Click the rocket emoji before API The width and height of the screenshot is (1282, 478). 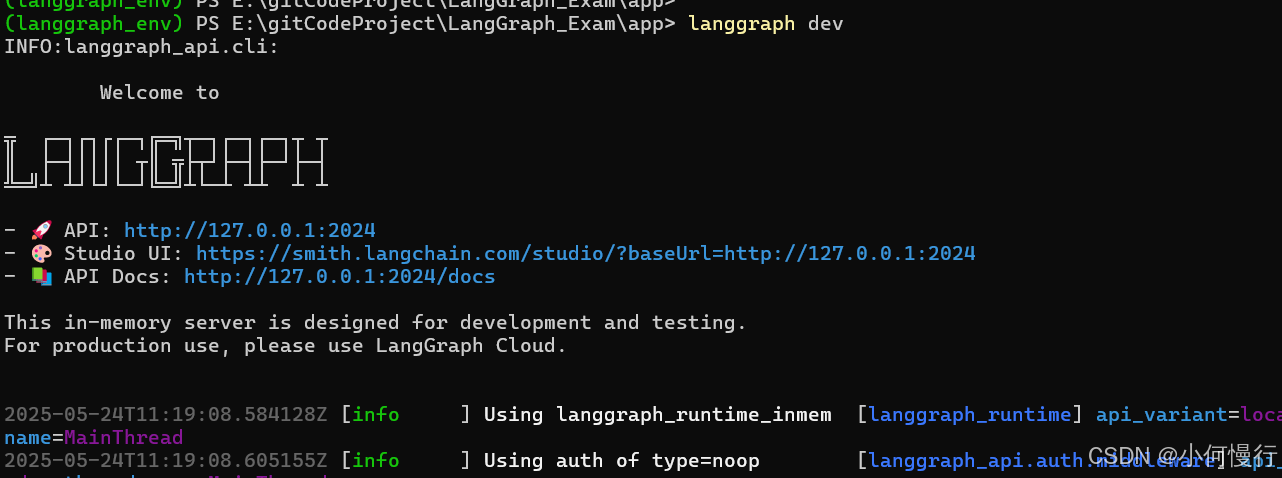(x=41, y=230)
